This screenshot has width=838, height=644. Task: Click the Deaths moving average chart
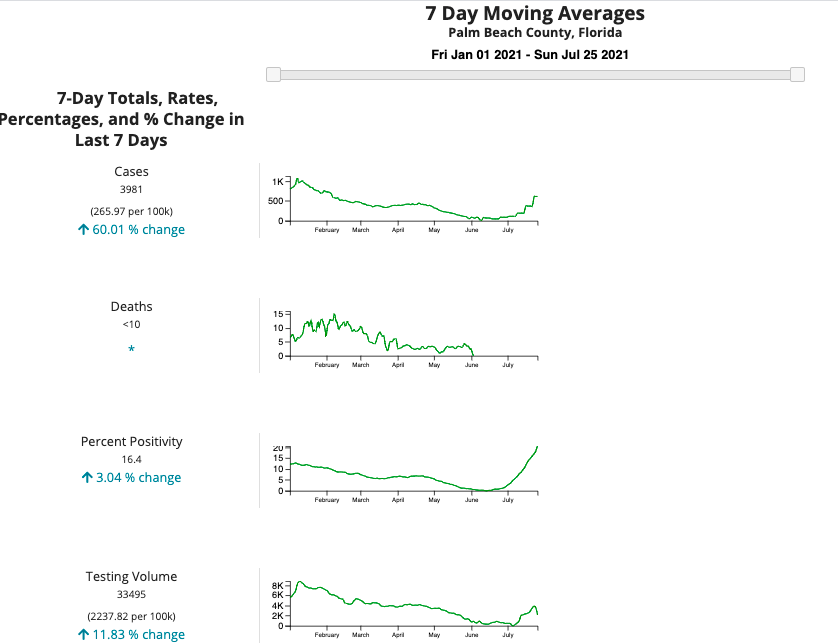coord(412,337)
